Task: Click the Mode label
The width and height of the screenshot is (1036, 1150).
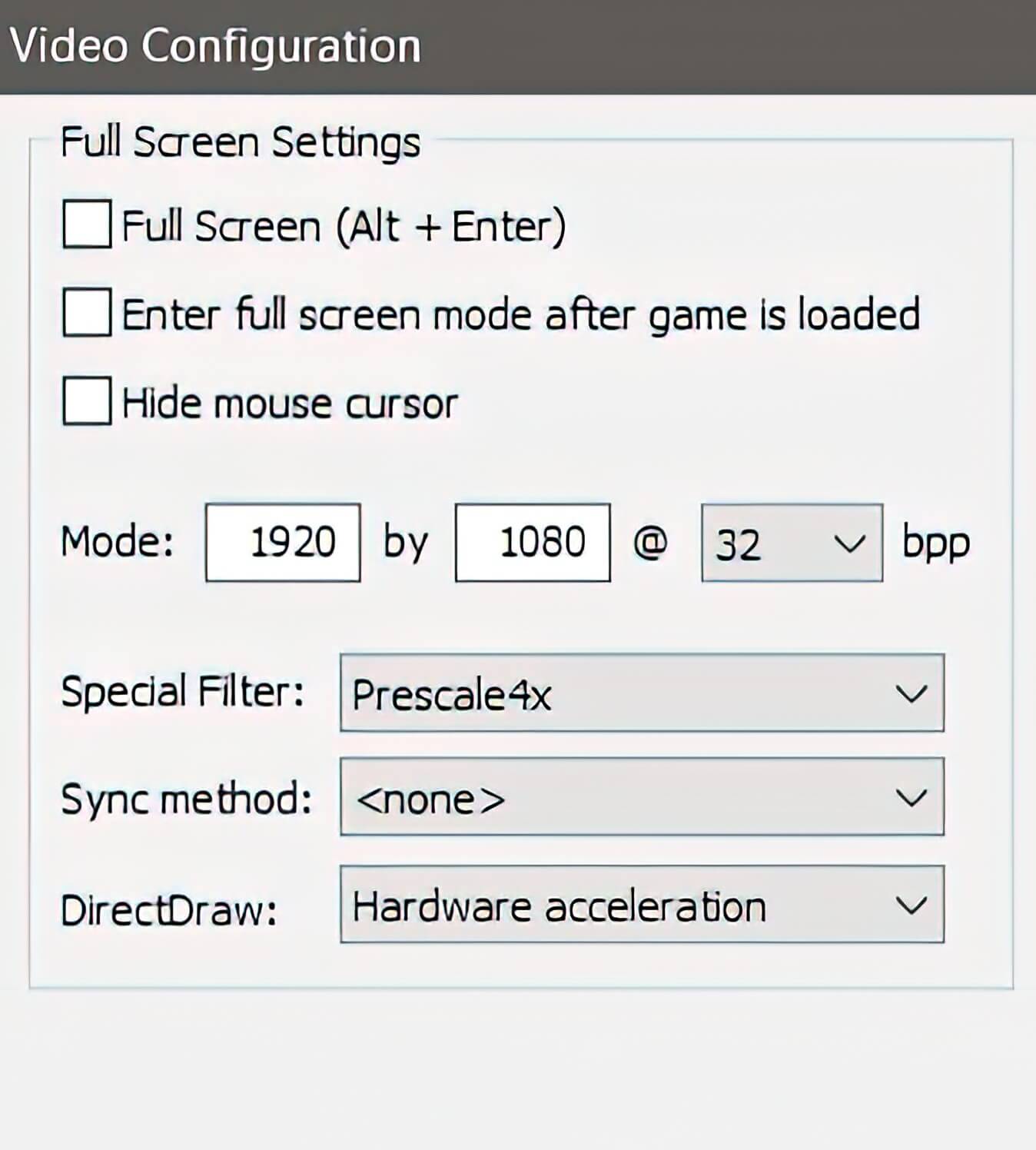Action: 118,542
